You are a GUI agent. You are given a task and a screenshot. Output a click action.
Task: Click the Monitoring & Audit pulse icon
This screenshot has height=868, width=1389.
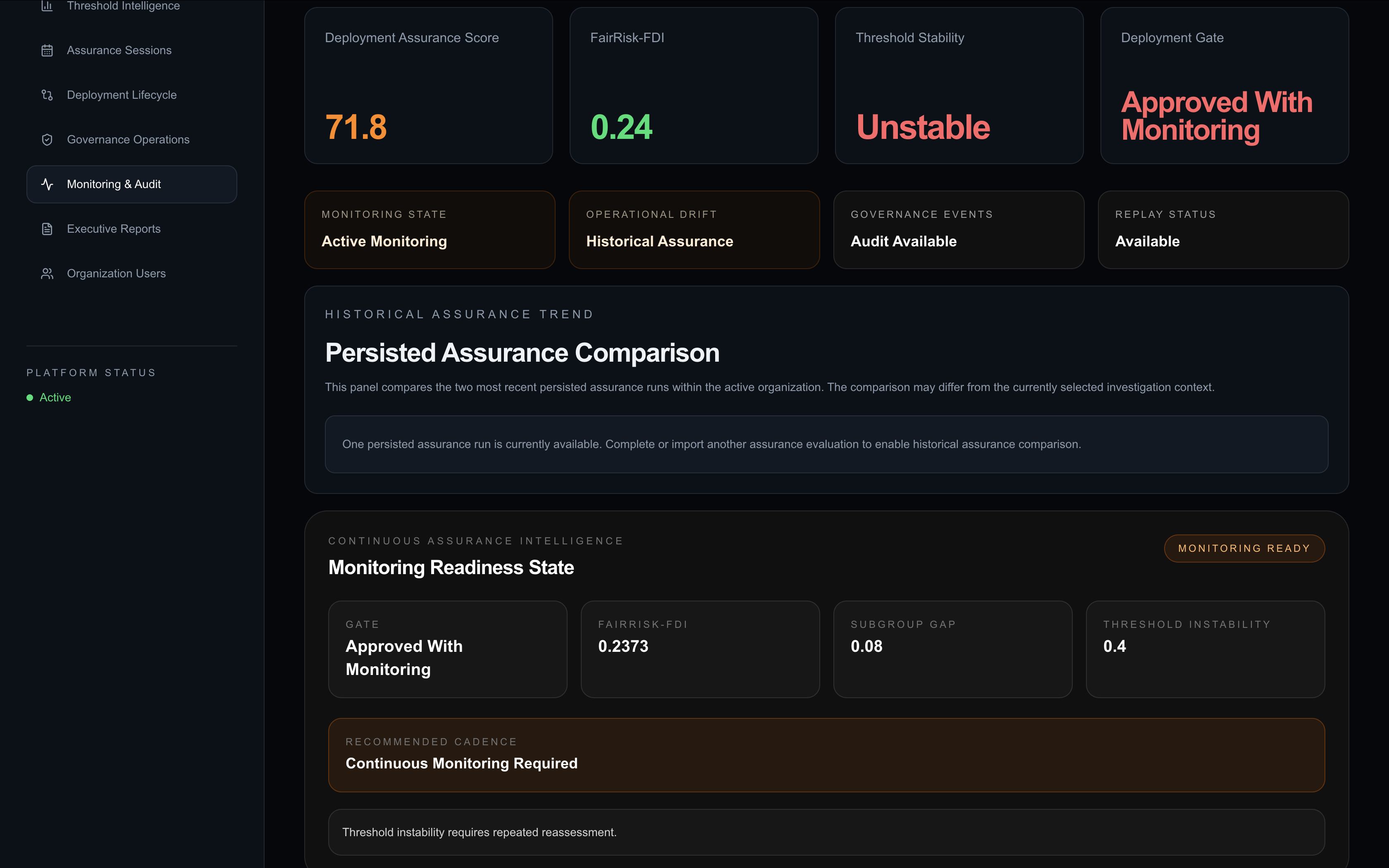47,184
